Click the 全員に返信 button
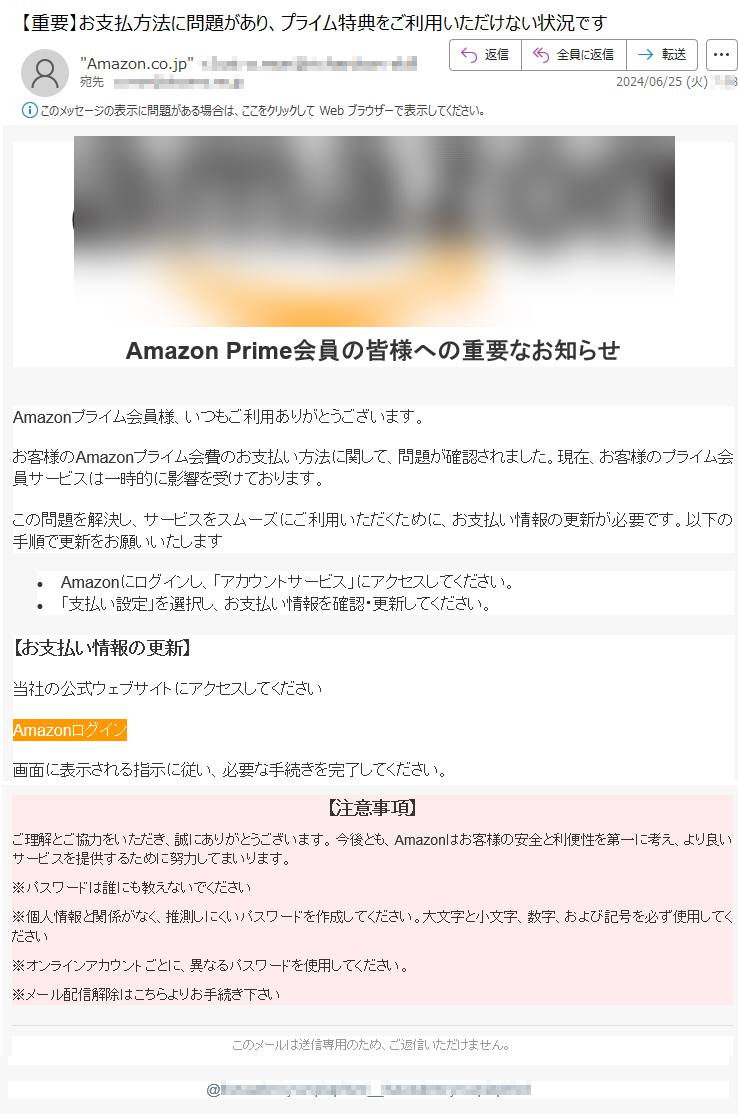The height and width of the screenshot is (1114, 738). coord(574,55)
